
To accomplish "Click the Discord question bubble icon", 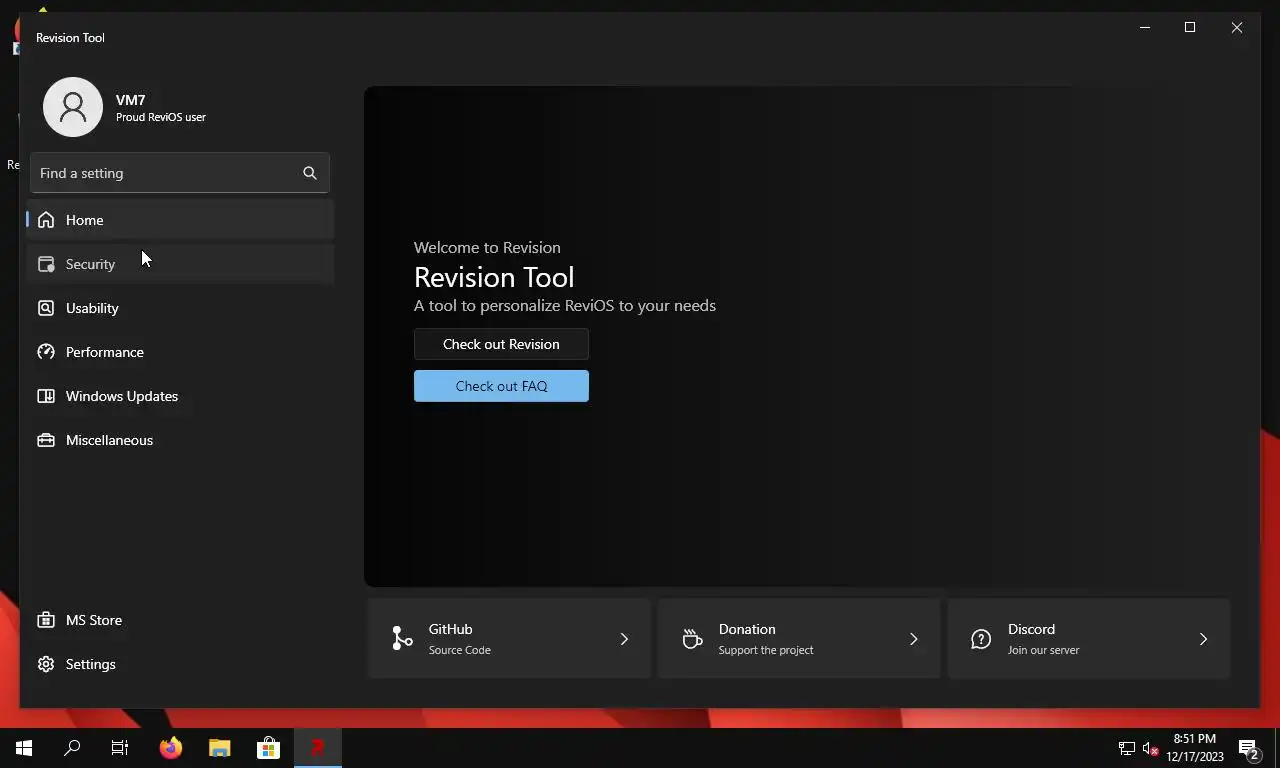I will (981, 638).
